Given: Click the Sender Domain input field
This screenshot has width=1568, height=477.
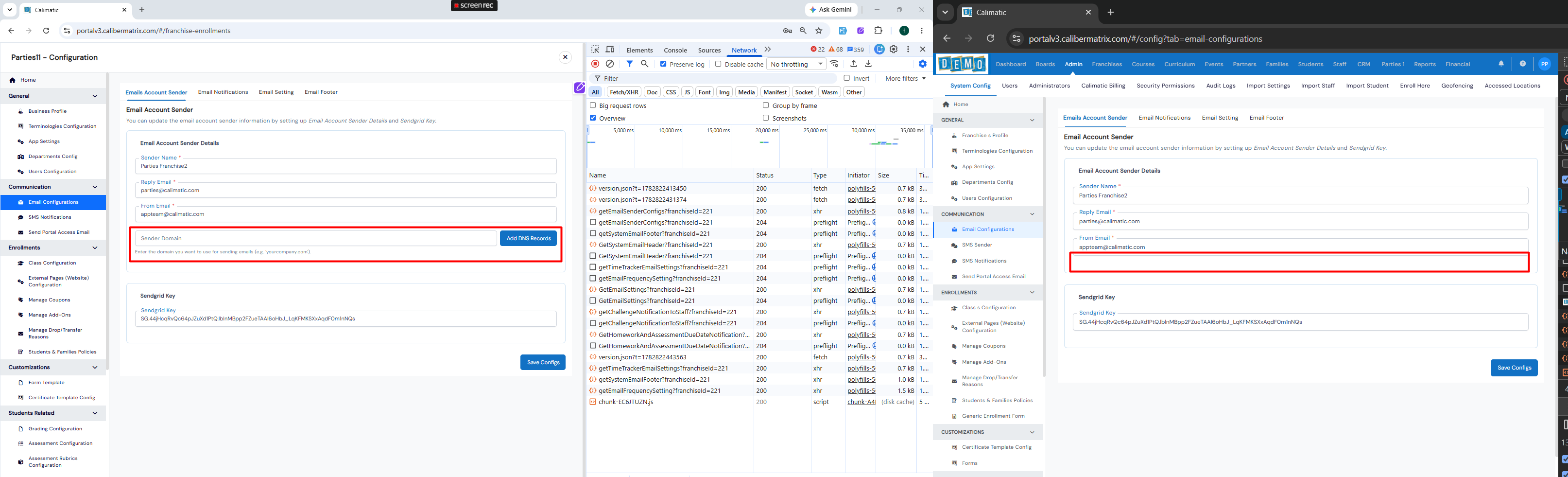Looking at the screenshot, I should (x=316, y=238).
